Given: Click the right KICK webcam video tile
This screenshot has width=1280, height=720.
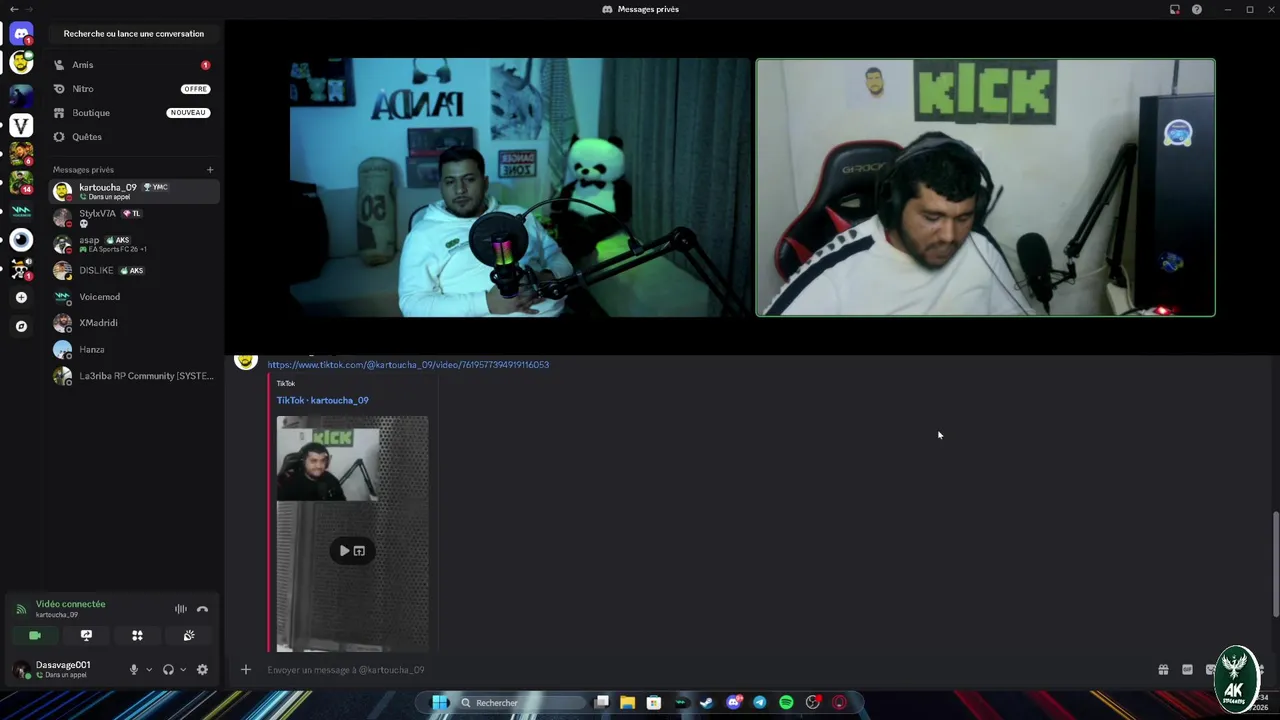Looking at the screenshot, I should click(x=985, y=187).
